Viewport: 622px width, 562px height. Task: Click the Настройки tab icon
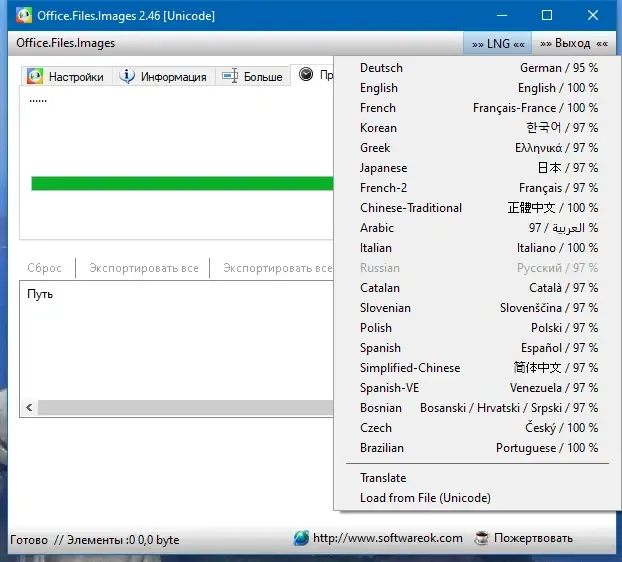coord(35,76)
